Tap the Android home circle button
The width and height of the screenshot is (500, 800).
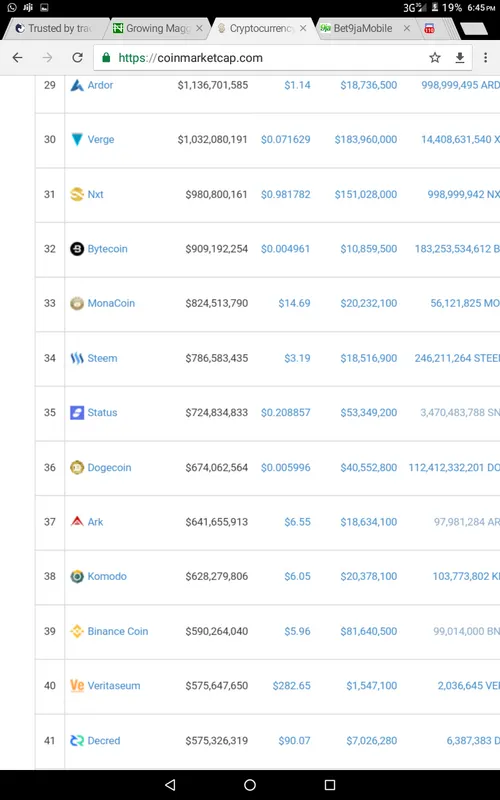pyautogui.click(x=250, y=785)
